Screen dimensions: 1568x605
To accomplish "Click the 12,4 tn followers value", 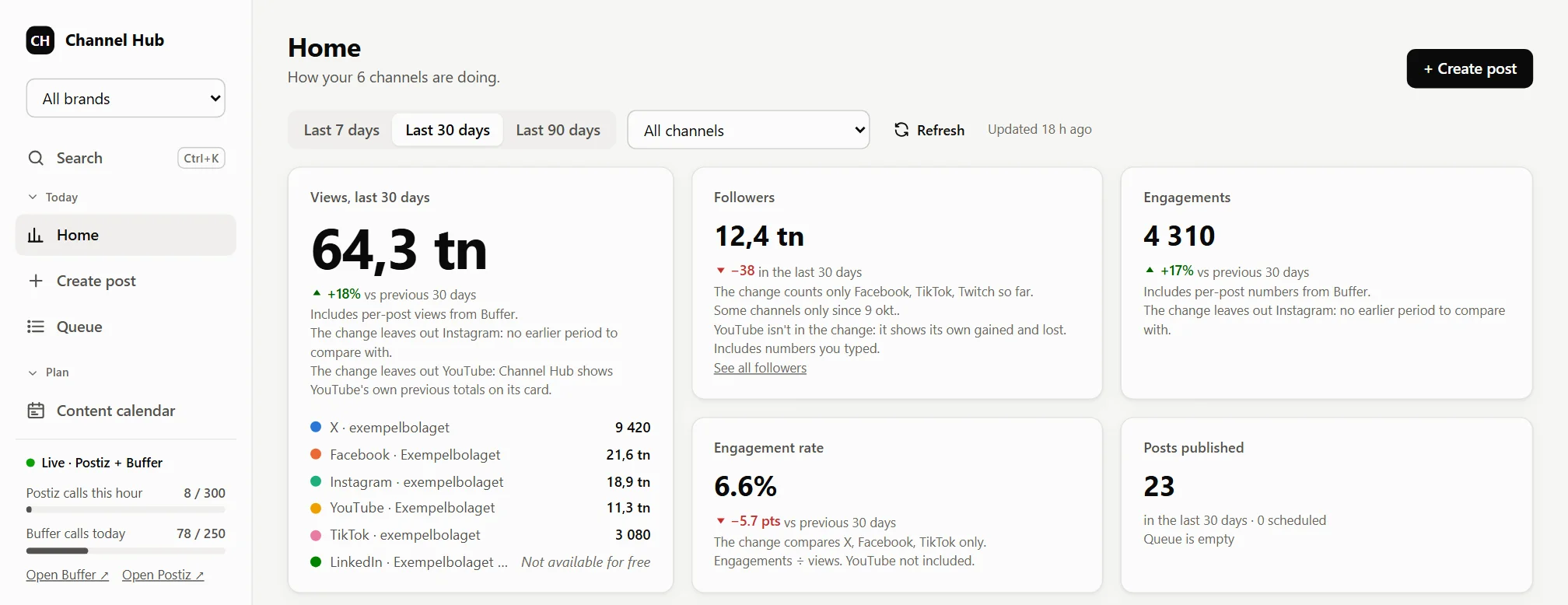I will pyautogui.click(x=759, y=236).
